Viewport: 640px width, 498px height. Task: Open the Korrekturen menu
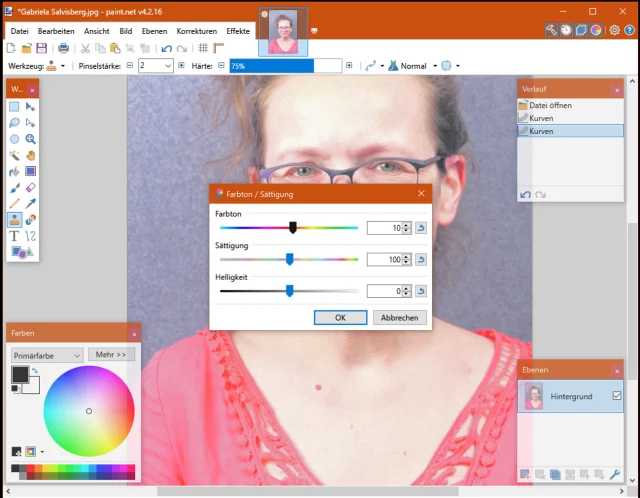(196, 31)
